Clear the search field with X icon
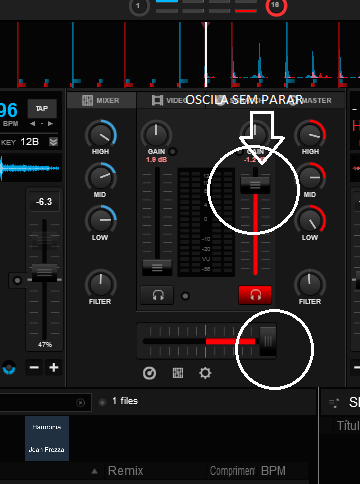This screenshot has height=484, width=360. pos(80,403)
